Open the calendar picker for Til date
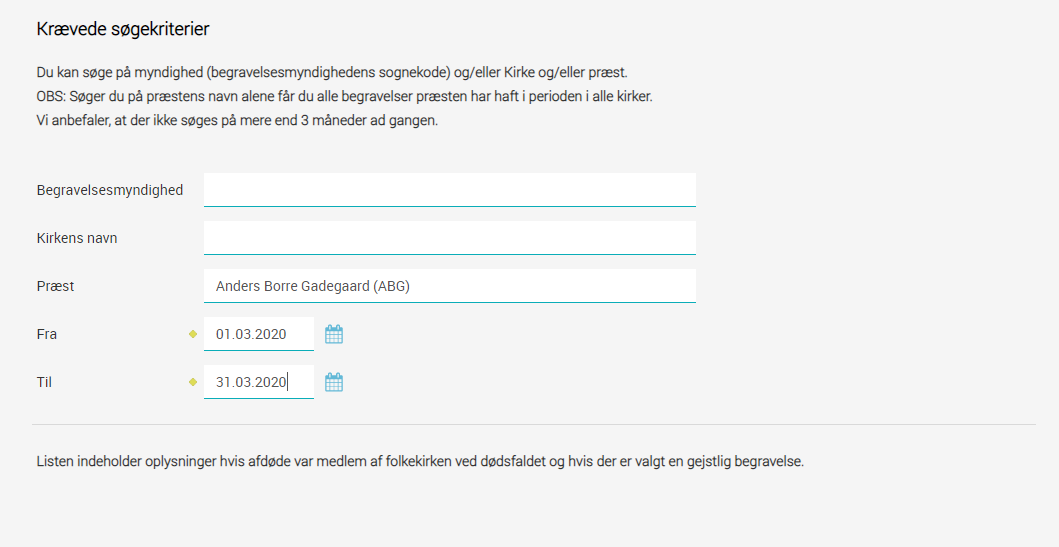 pos(334,382)
